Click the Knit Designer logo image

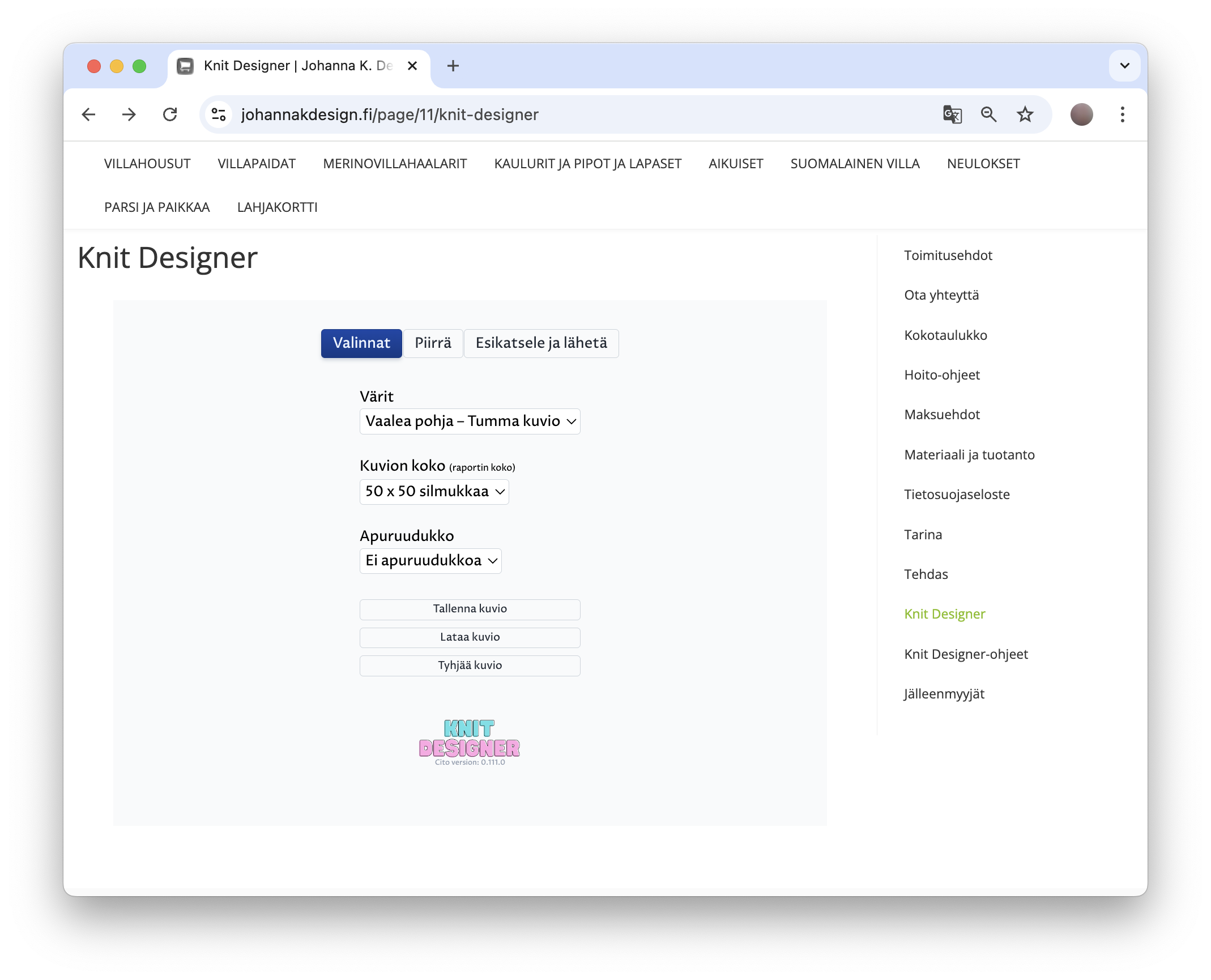[x=470, y=738]
